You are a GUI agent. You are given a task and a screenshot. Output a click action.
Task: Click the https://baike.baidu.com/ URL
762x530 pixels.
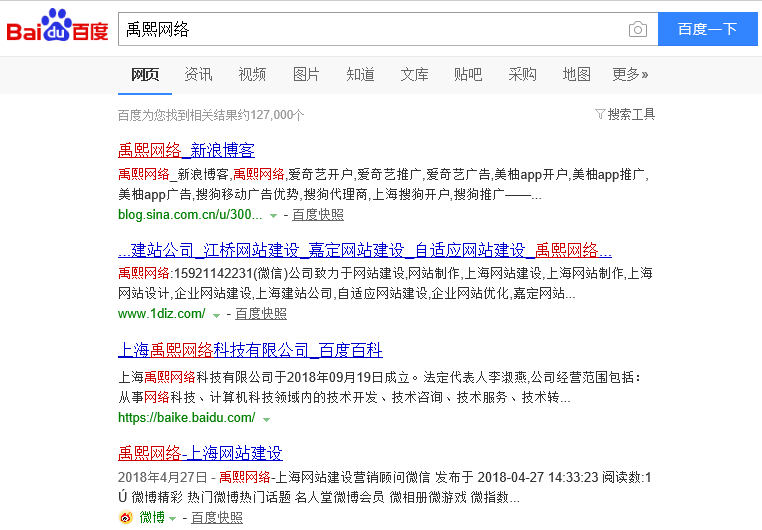coord(187,417)
